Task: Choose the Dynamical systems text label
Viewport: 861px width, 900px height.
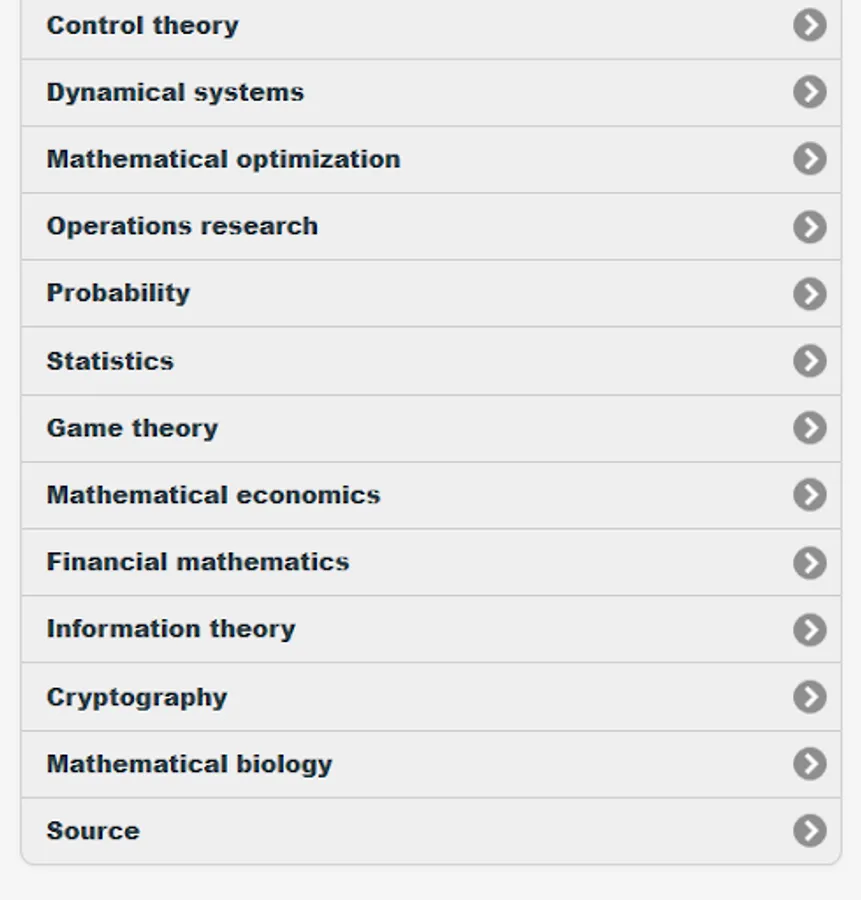Action: click(x=175, y=92)
